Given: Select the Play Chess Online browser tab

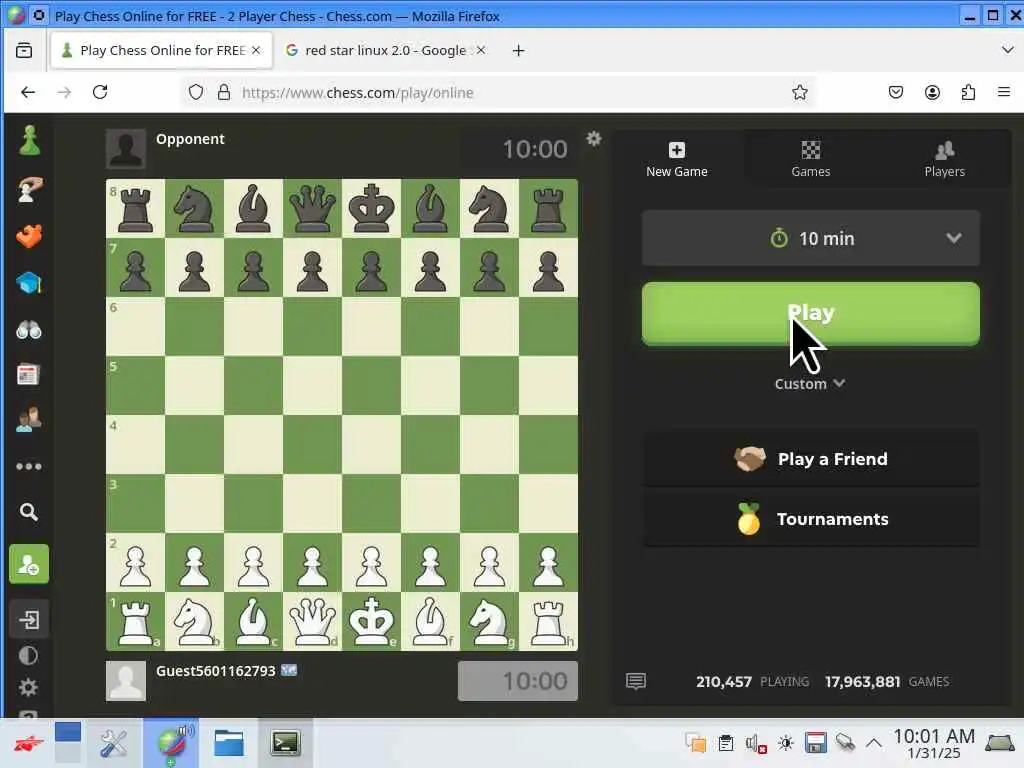Looking at the screenshot, I should coord(161,50).
